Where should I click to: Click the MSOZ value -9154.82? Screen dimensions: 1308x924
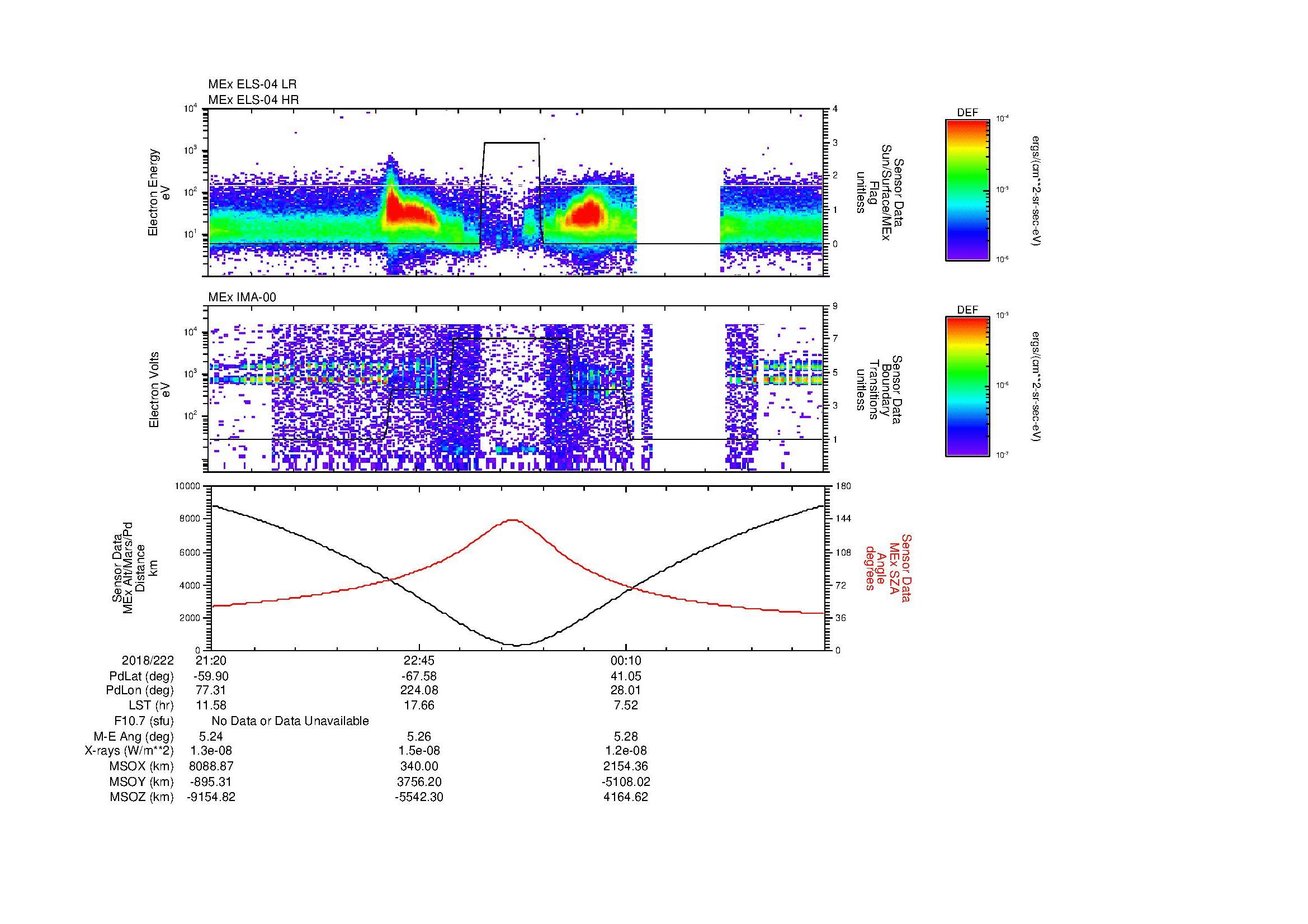coord(211,797)
